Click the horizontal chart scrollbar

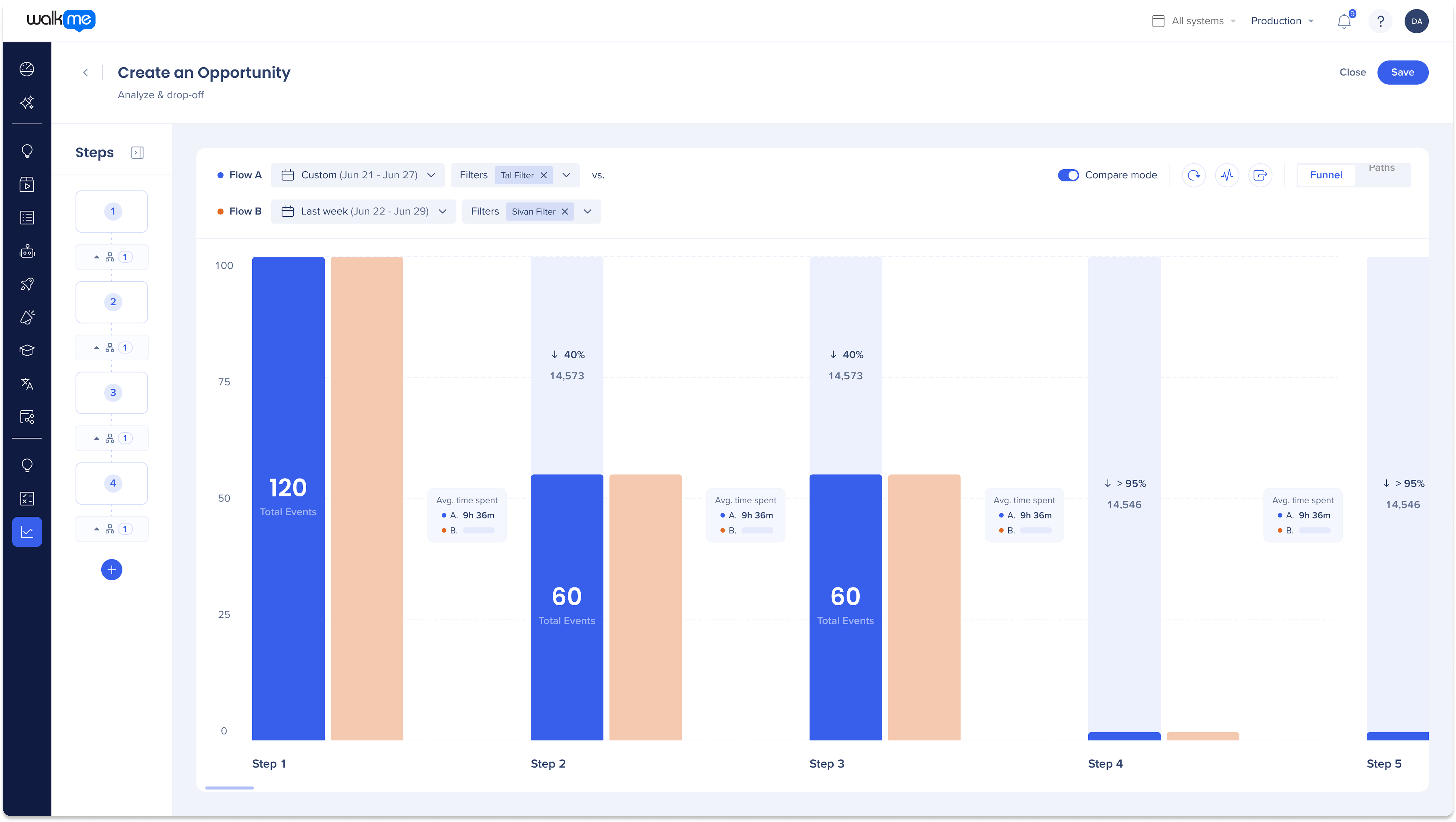229,787
